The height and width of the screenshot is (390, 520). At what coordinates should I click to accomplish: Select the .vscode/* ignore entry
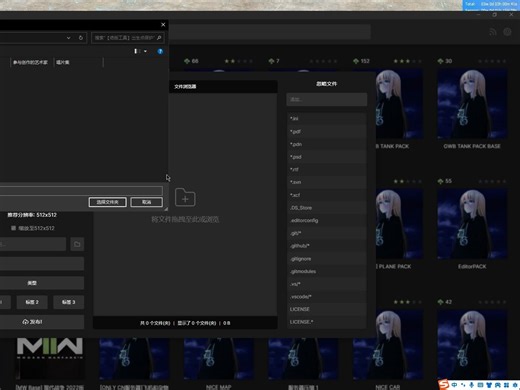point(327,297)
